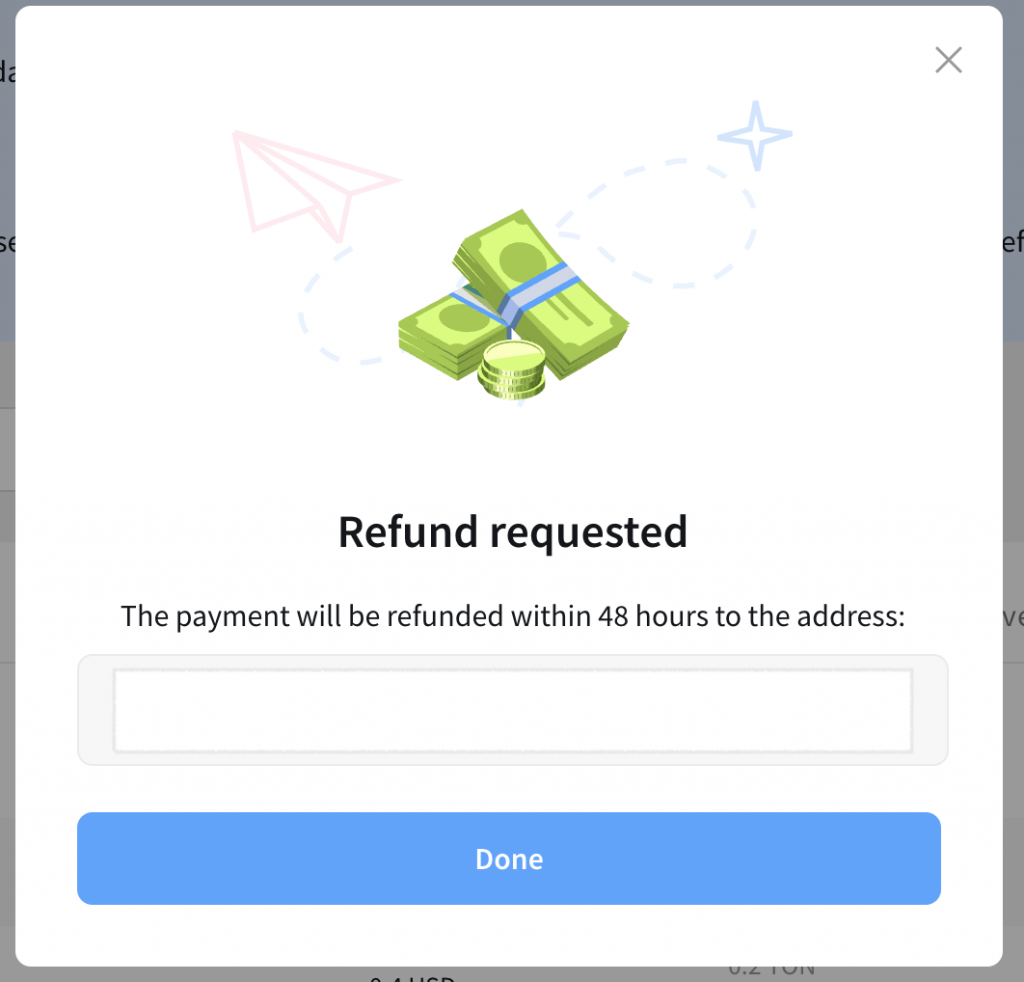Viewport: 1024px width, 982px height.
Task: Click the partially hidden TON amount below dialog
Action: [x=772, y=971]
